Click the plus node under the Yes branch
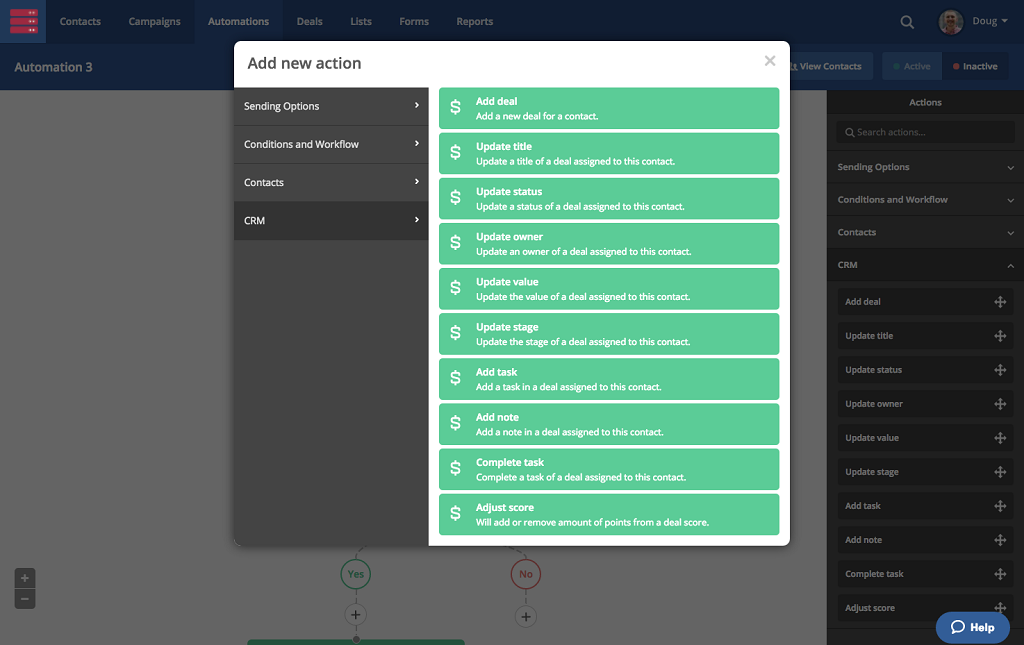 (x=356, y=615)
